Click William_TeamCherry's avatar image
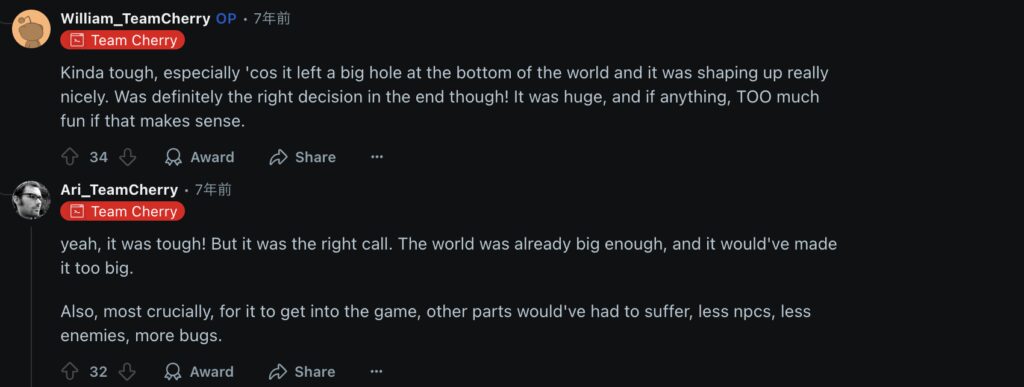 tap(31, 29)
